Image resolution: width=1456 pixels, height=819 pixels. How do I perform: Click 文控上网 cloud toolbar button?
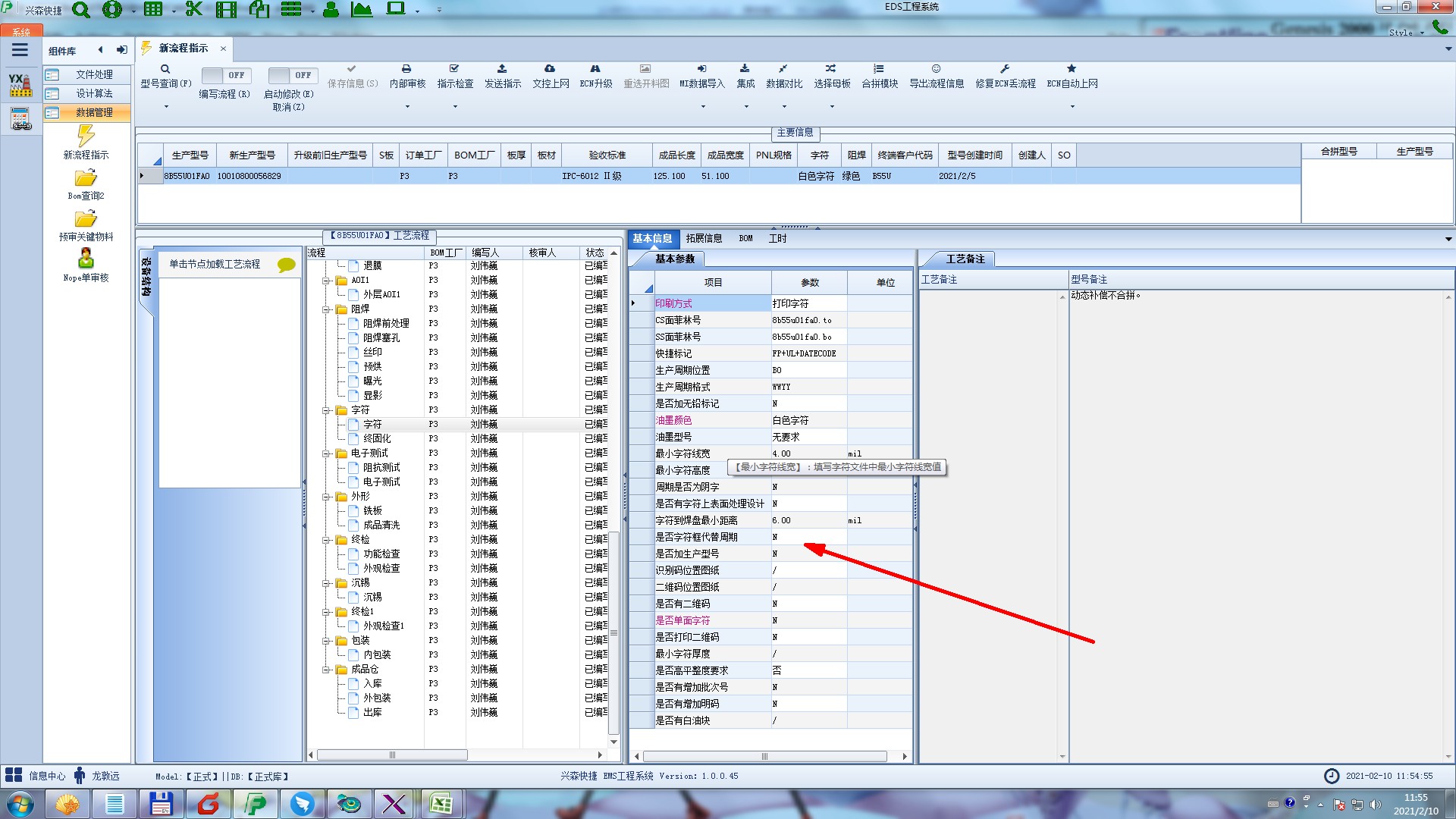pos(551,77)
